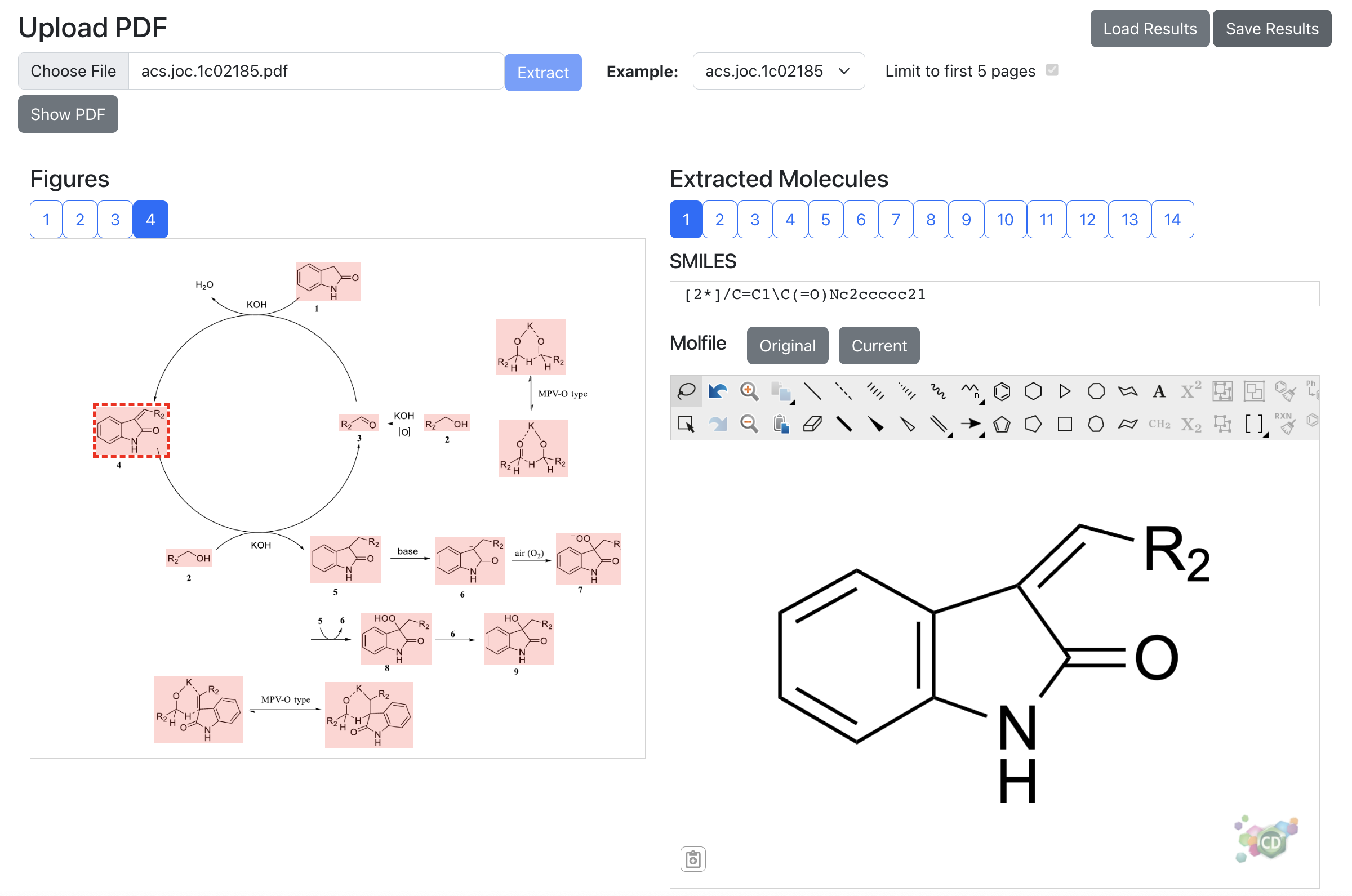Open extracted molecule tab 7
The height and width of the screenshot is (896, 1352).
[x=896, y=220]
